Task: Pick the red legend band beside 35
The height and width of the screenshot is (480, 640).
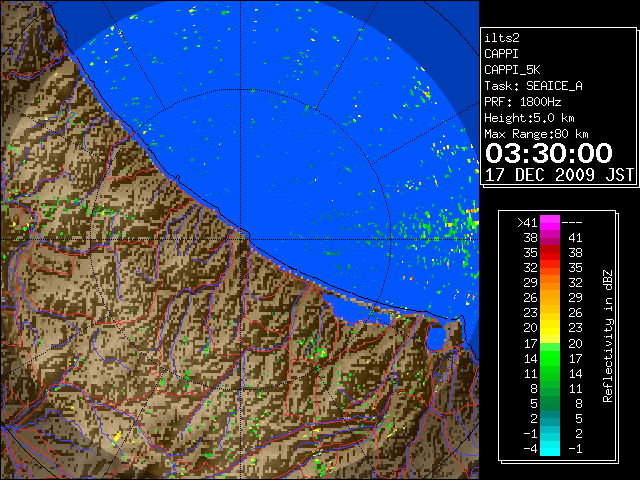Action: [x=550, y=253]
